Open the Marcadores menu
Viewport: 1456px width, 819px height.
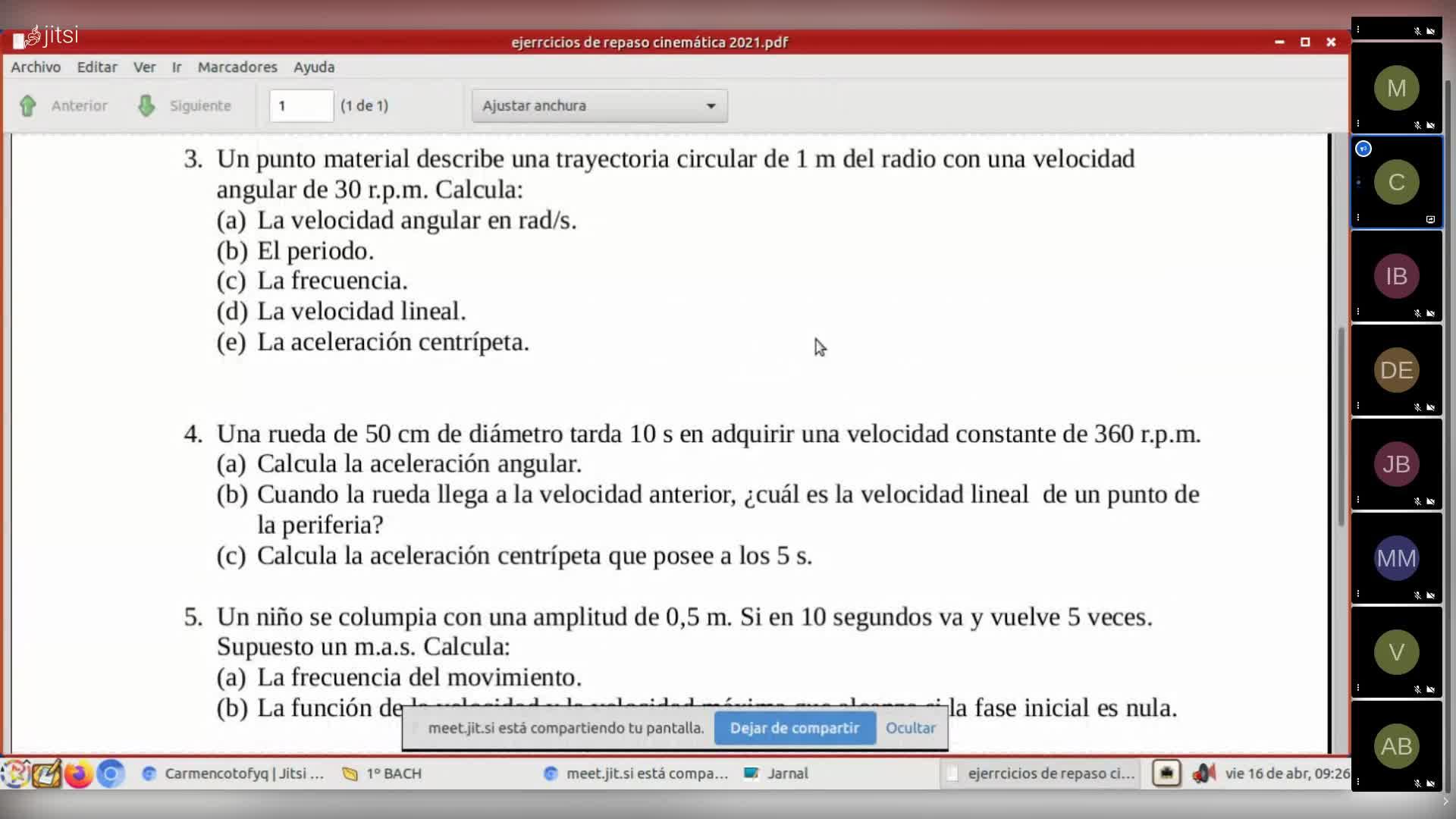click(x=237, y=67)
